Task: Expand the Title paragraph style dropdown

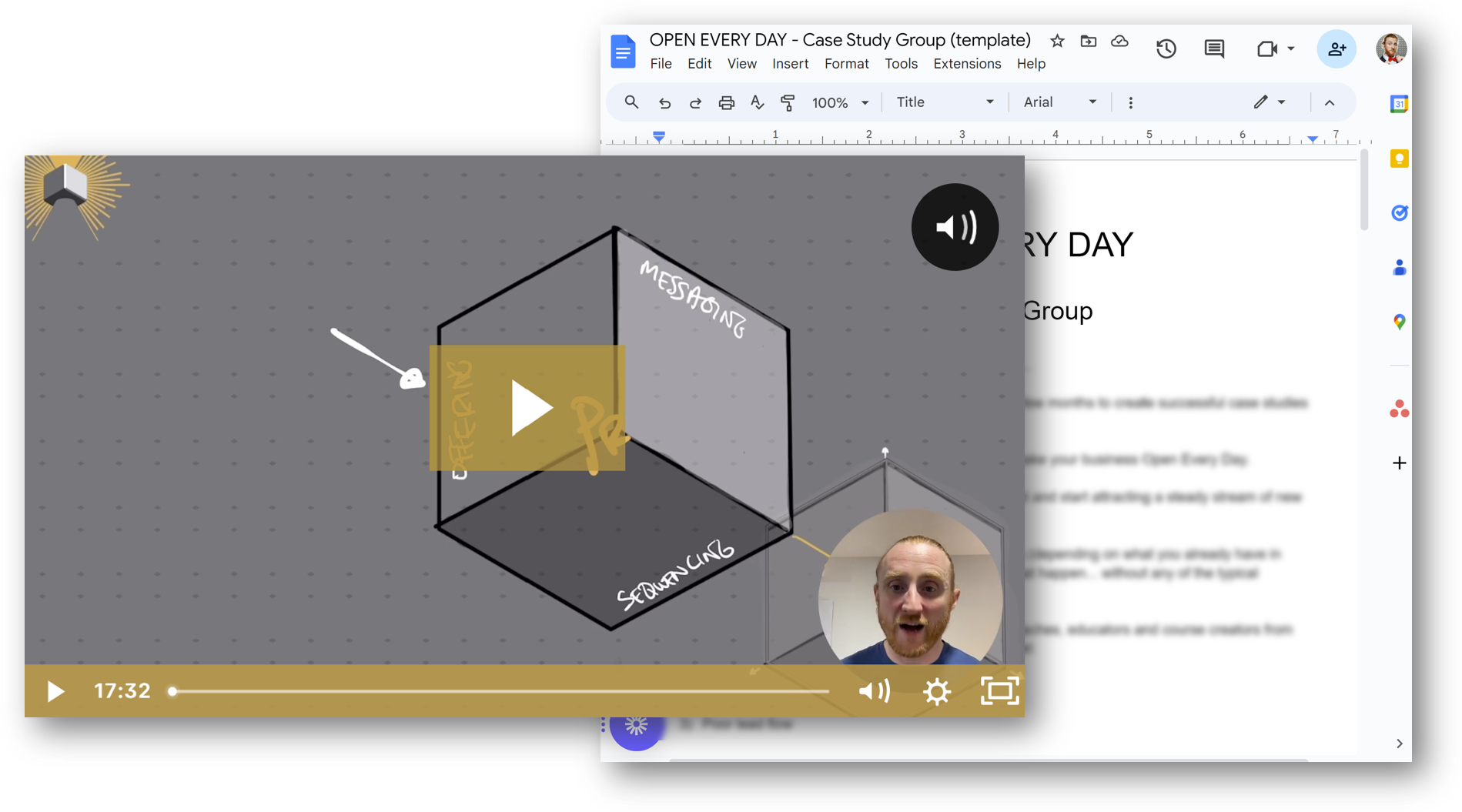Action: pos(945,102)
